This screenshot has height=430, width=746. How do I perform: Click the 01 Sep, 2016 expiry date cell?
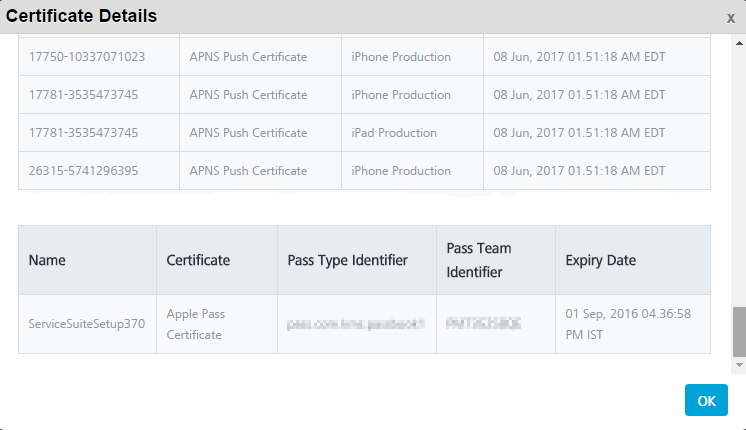click(633, 324)
